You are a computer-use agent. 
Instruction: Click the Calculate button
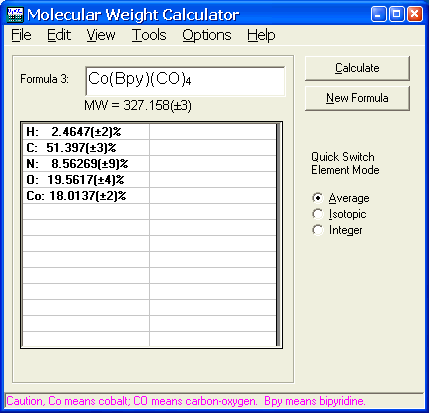(357, 68)
